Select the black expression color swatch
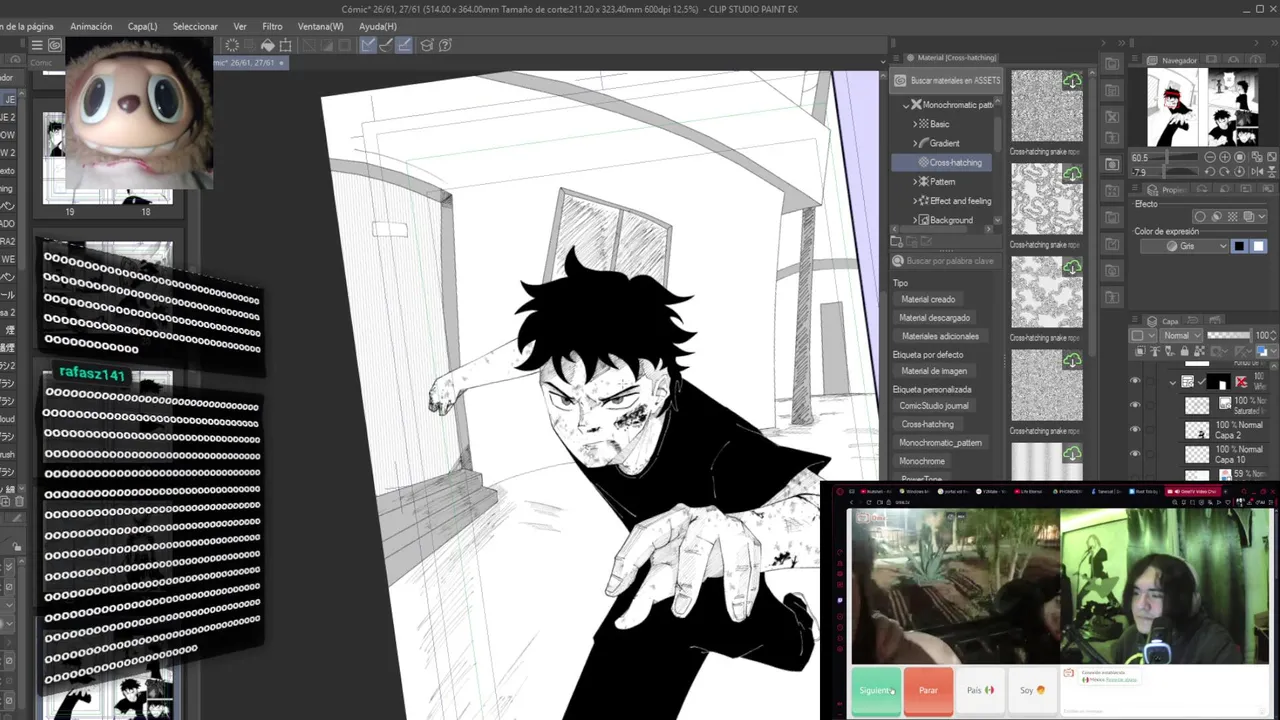The image size is (1280, 720). [1239, 246]
